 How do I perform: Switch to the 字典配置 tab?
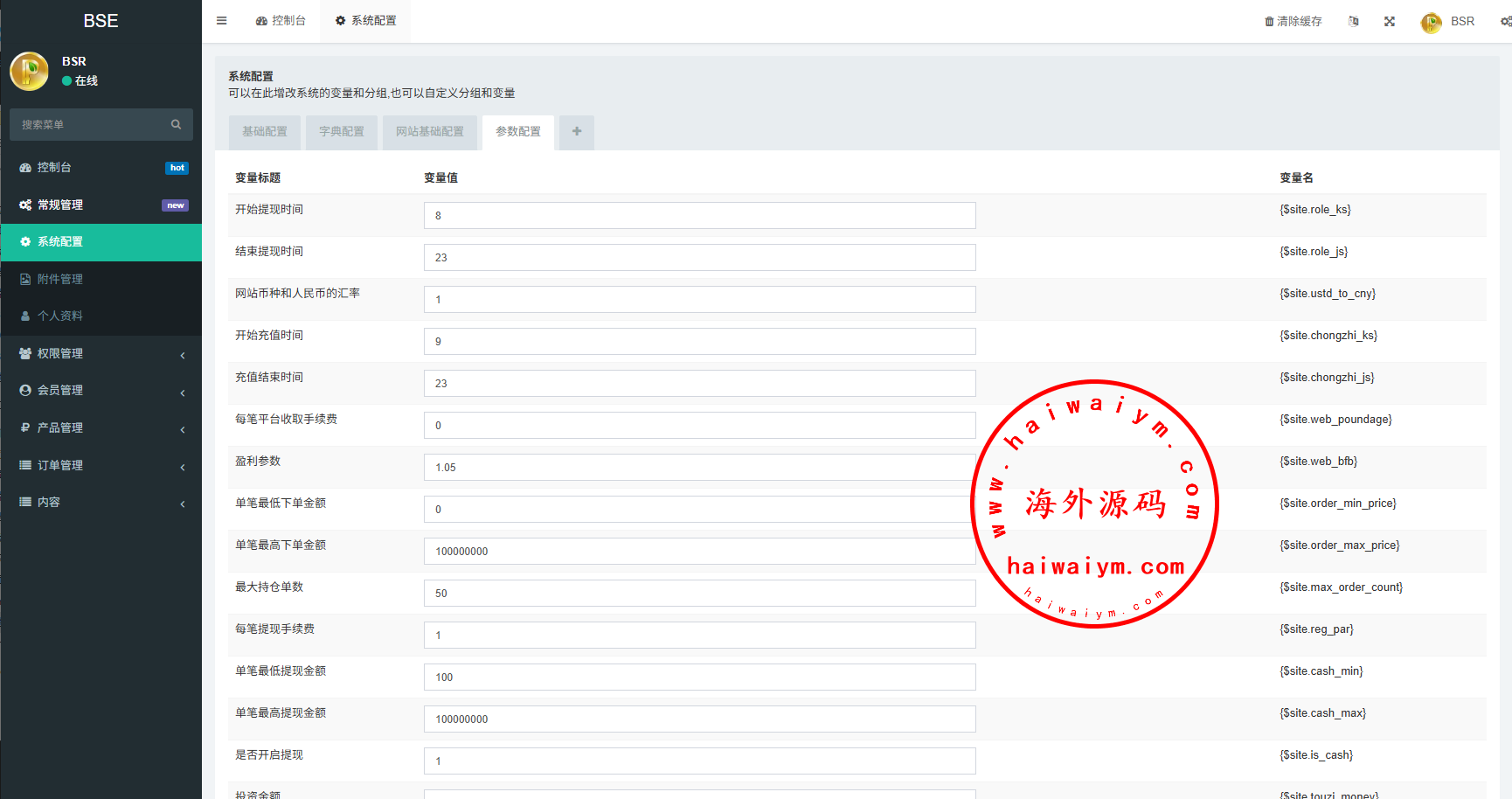click(342, 132)
